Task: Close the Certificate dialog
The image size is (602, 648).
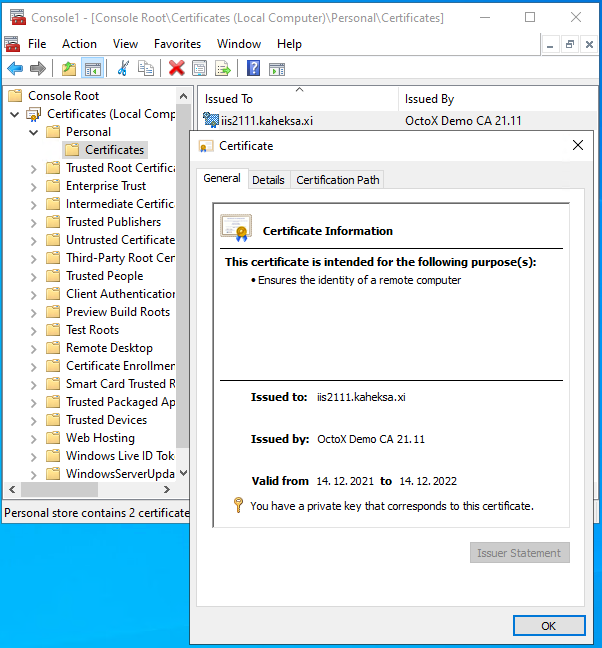Action: (x=578, y=145)
